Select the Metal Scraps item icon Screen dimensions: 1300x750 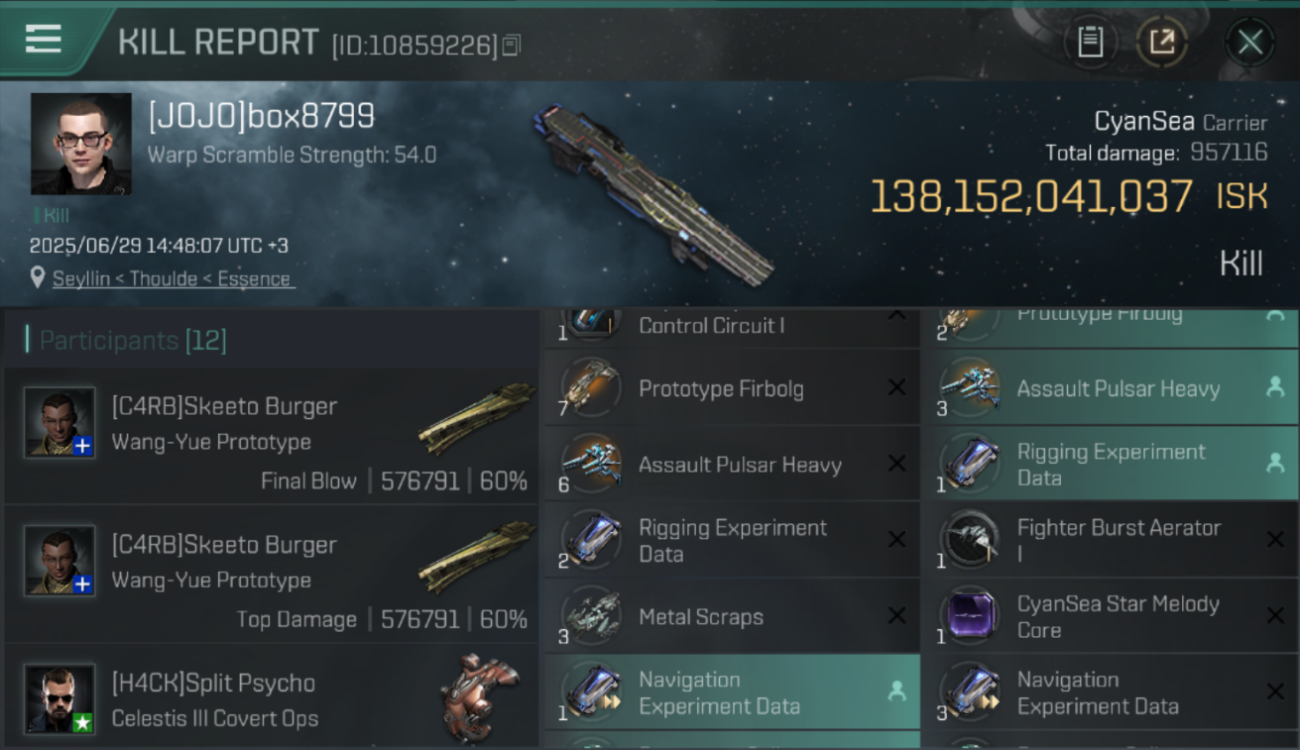pyautogui.click(x=591, y=616)
